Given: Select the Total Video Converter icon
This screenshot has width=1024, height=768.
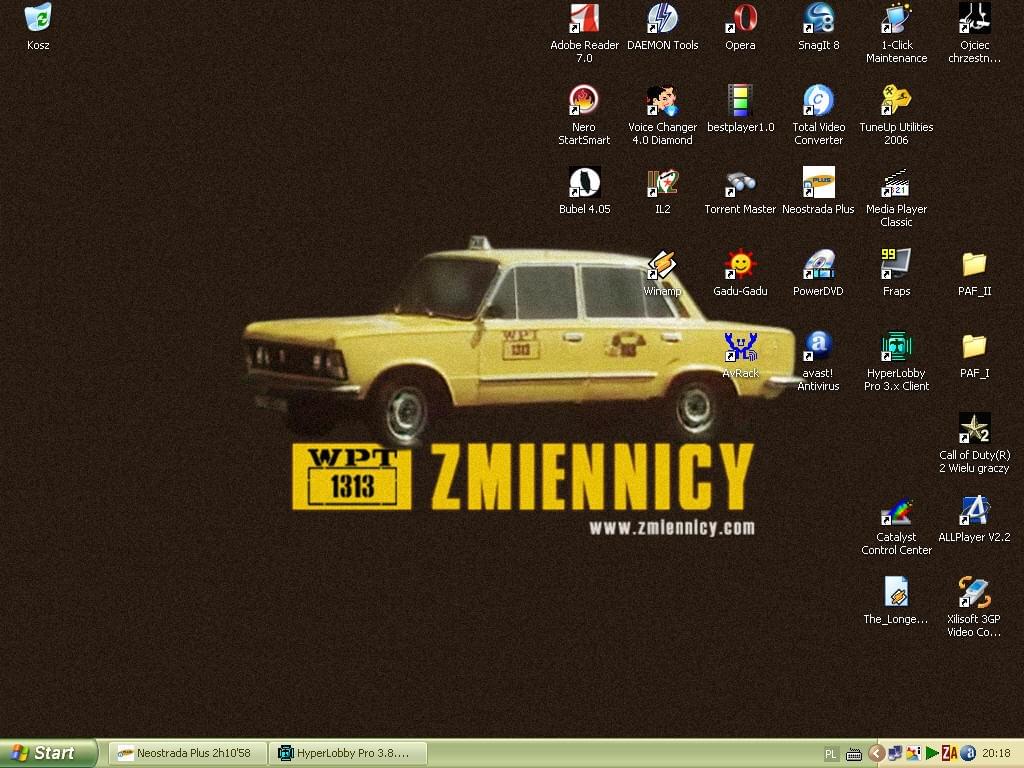Looking at the screenshot, I should point(818,101).
